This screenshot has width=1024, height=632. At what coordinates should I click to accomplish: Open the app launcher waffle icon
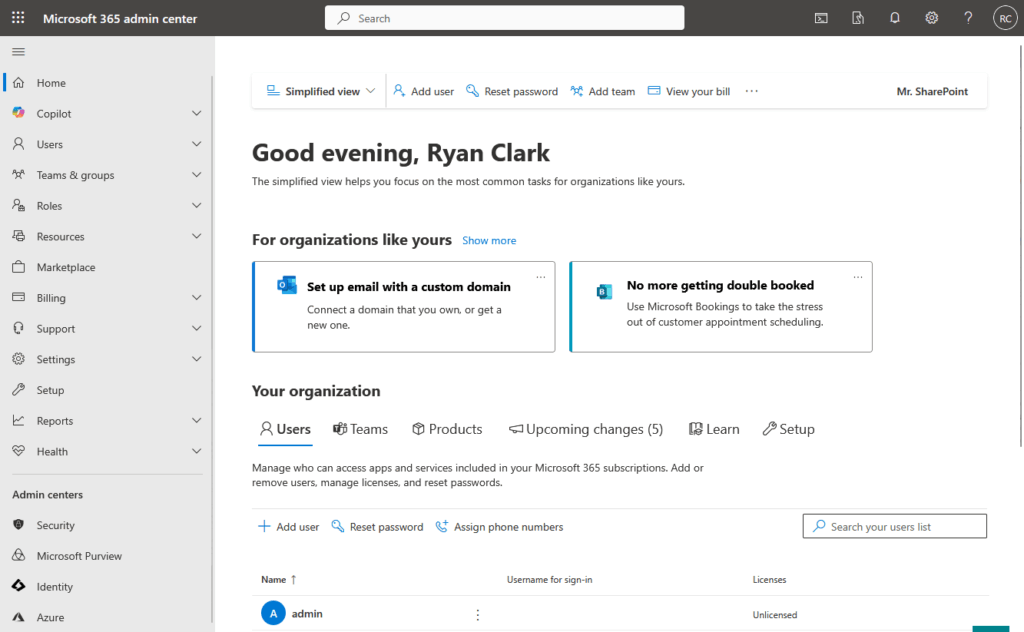(18, 18)
